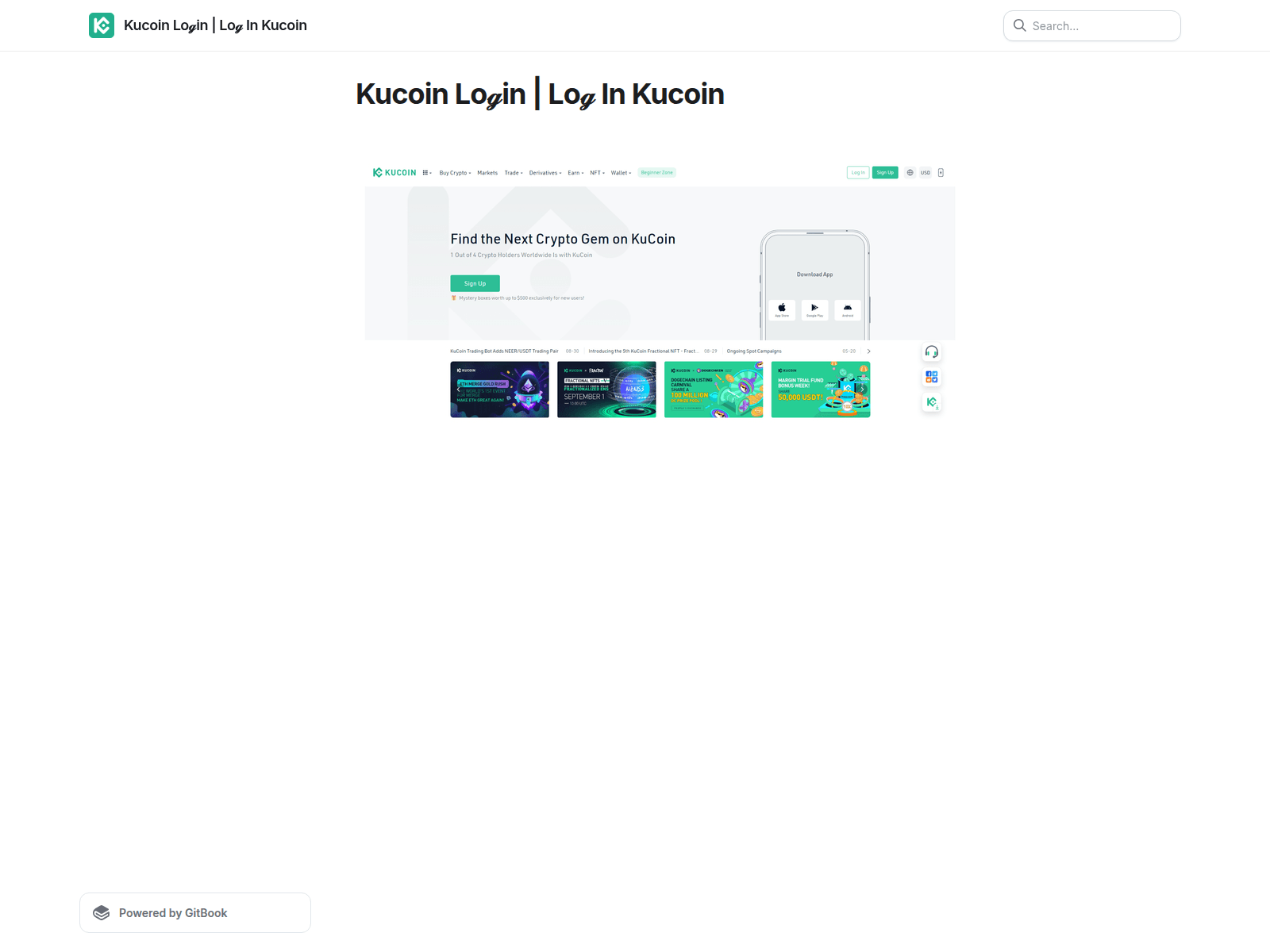The width and height of the screenshot is (1270, 952).
Task: Click the embedded KuCoin homepage screenshot image
Action: tap(660, 293)
